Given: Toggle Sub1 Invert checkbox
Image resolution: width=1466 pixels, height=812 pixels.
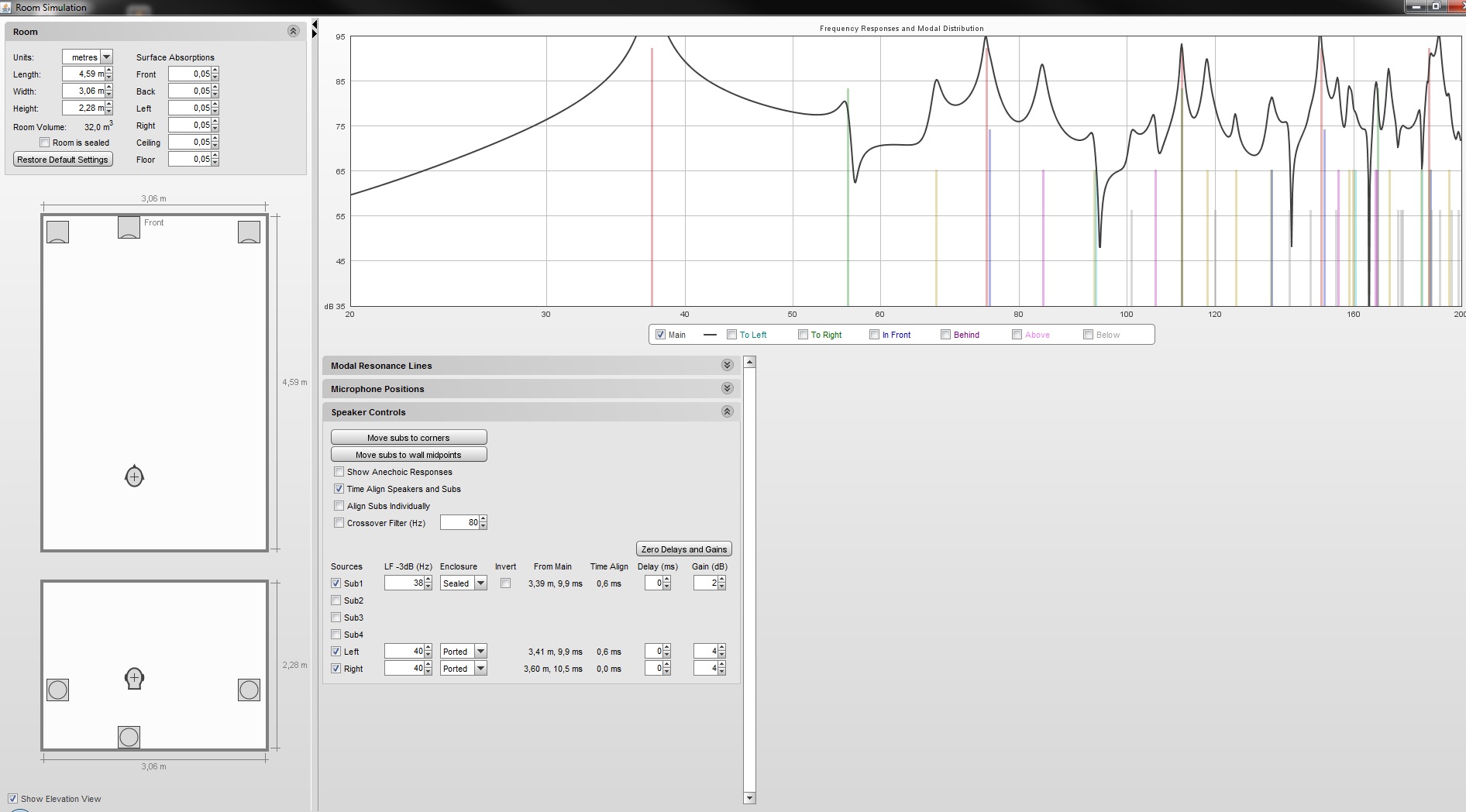Looking at the screenshot, I should [505, 583].
